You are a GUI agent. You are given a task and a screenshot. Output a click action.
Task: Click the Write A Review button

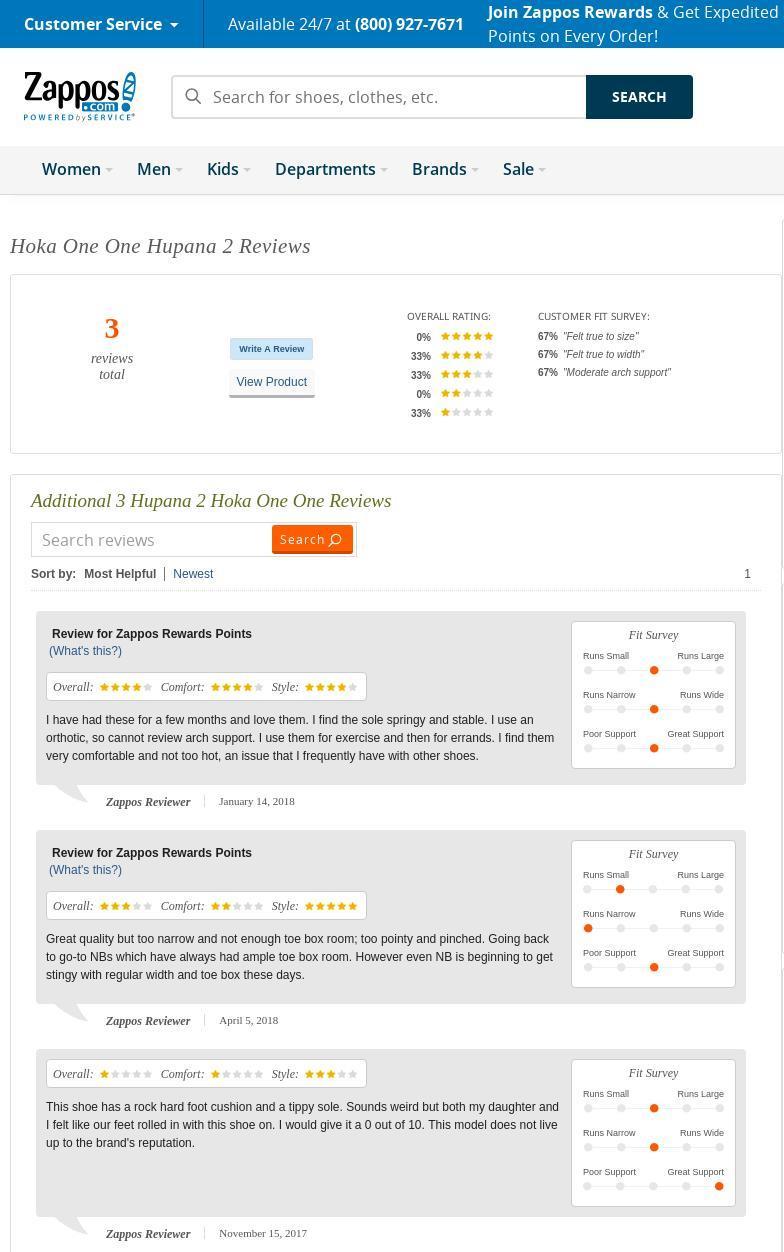pyautogui.click(x=272, y=349)
